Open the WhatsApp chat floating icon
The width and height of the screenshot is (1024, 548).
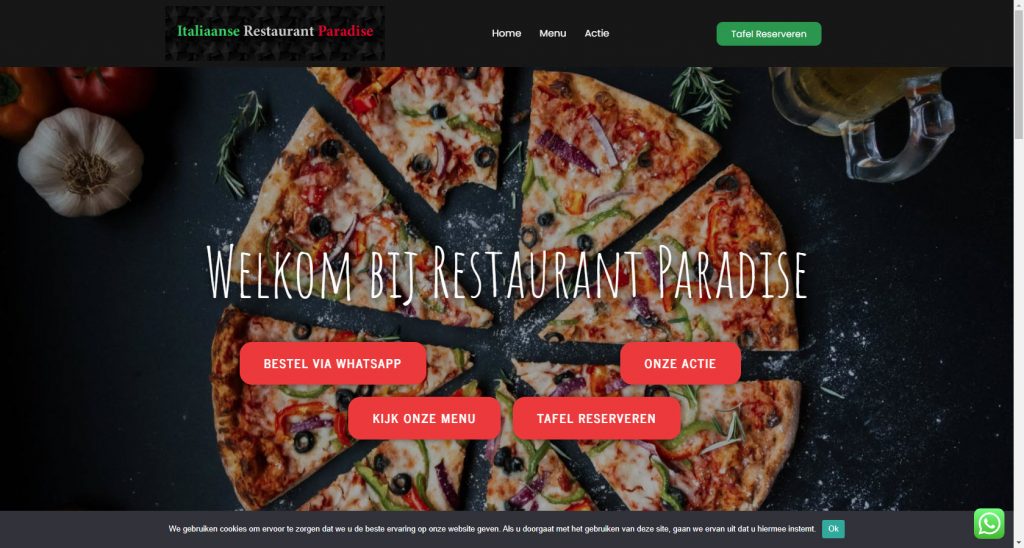989,523
